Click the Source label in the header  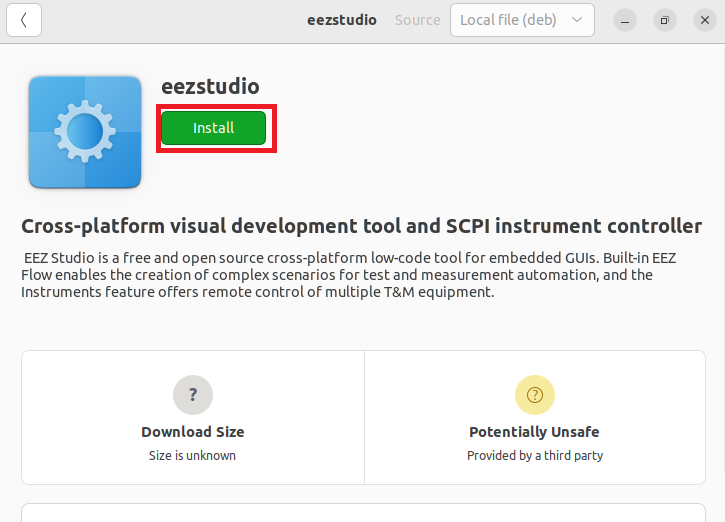click(417, 20)
